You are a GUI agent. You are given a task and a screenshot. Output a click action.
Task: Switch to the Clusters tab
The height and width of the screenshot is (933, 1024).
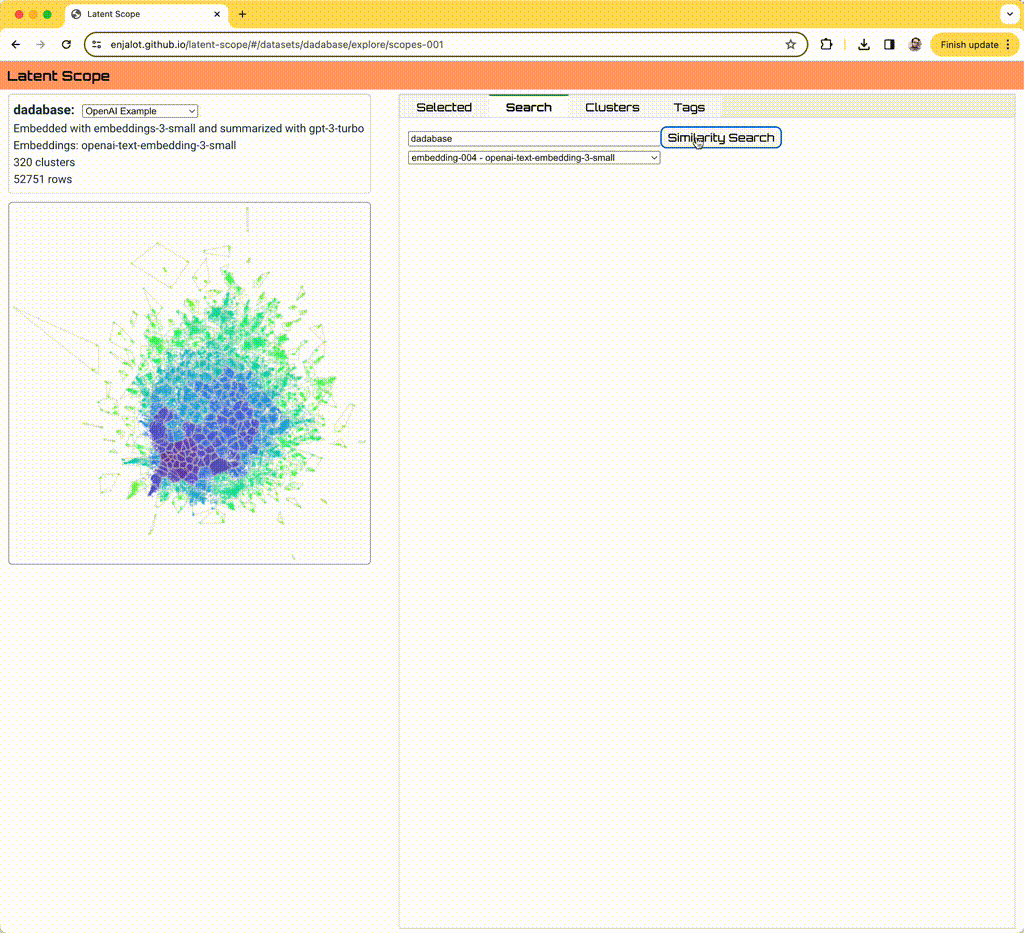(x=612, y=107)
